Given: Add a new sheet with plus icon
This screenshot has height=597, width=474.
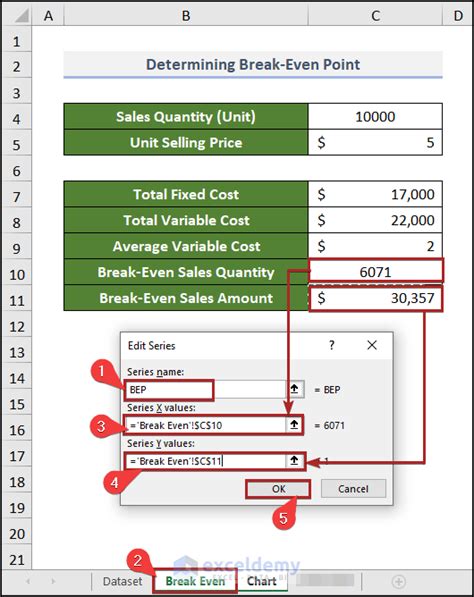Looking at the screenshot, I should 399,581.
